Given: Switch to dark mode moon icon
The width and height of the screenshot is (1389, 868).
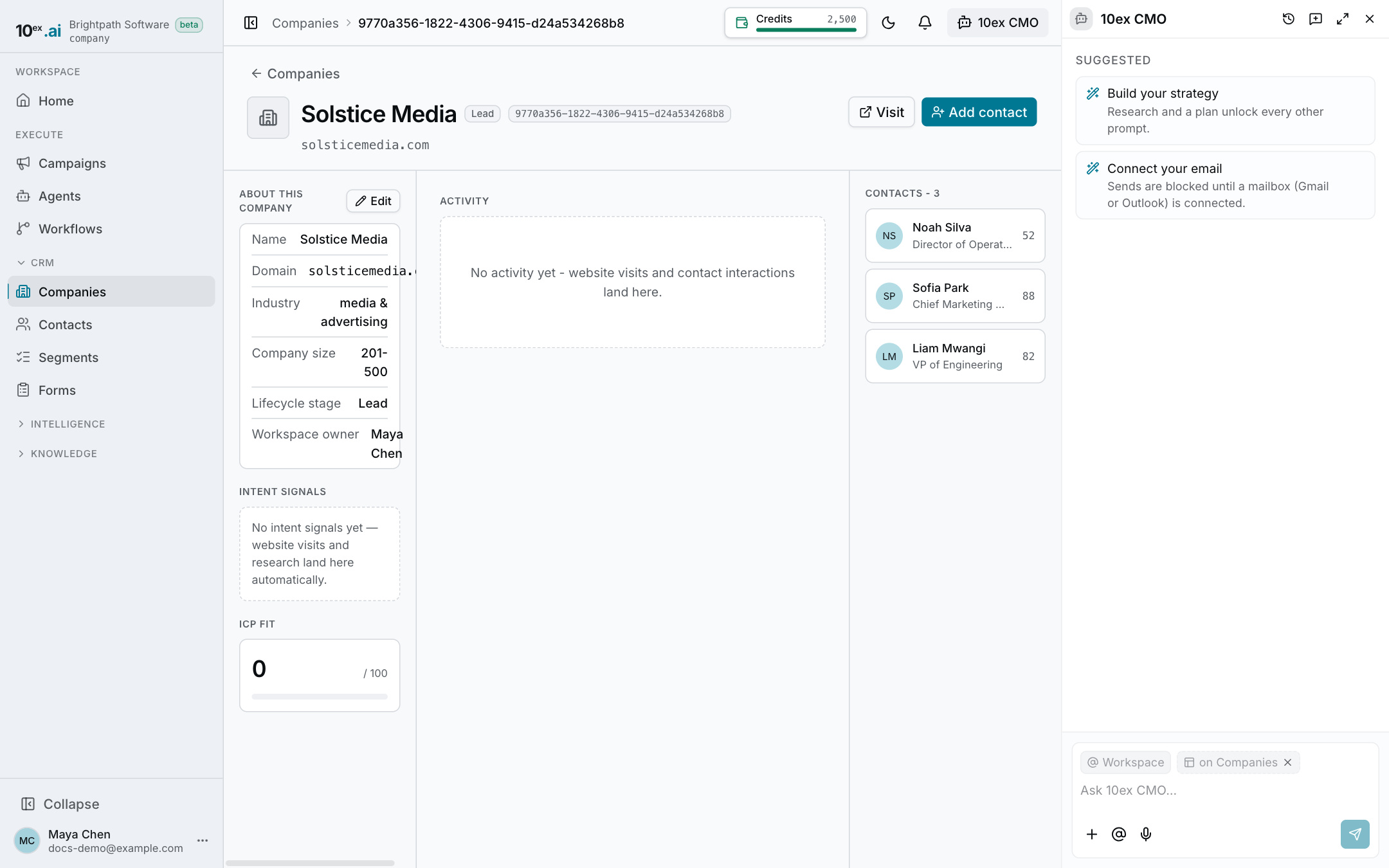Looking at the screenshot, I should (x=888, y=23).
